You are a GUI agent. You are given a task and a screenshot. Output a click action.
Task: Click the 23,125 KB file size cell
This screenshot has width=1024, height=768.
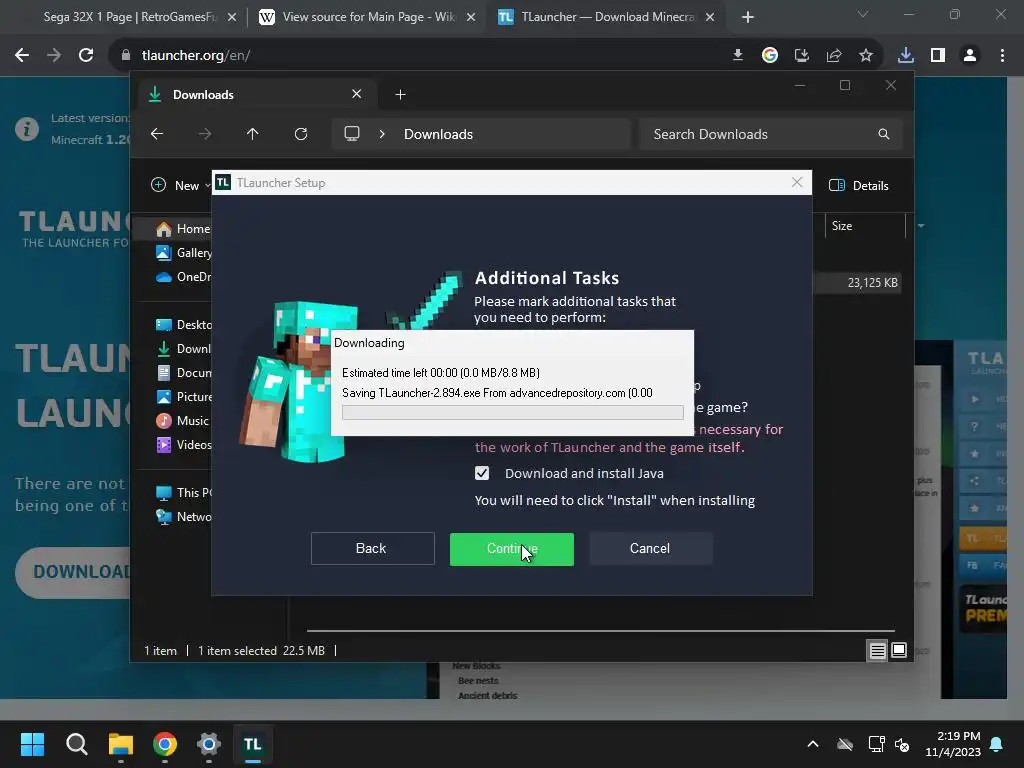(872, 283)
